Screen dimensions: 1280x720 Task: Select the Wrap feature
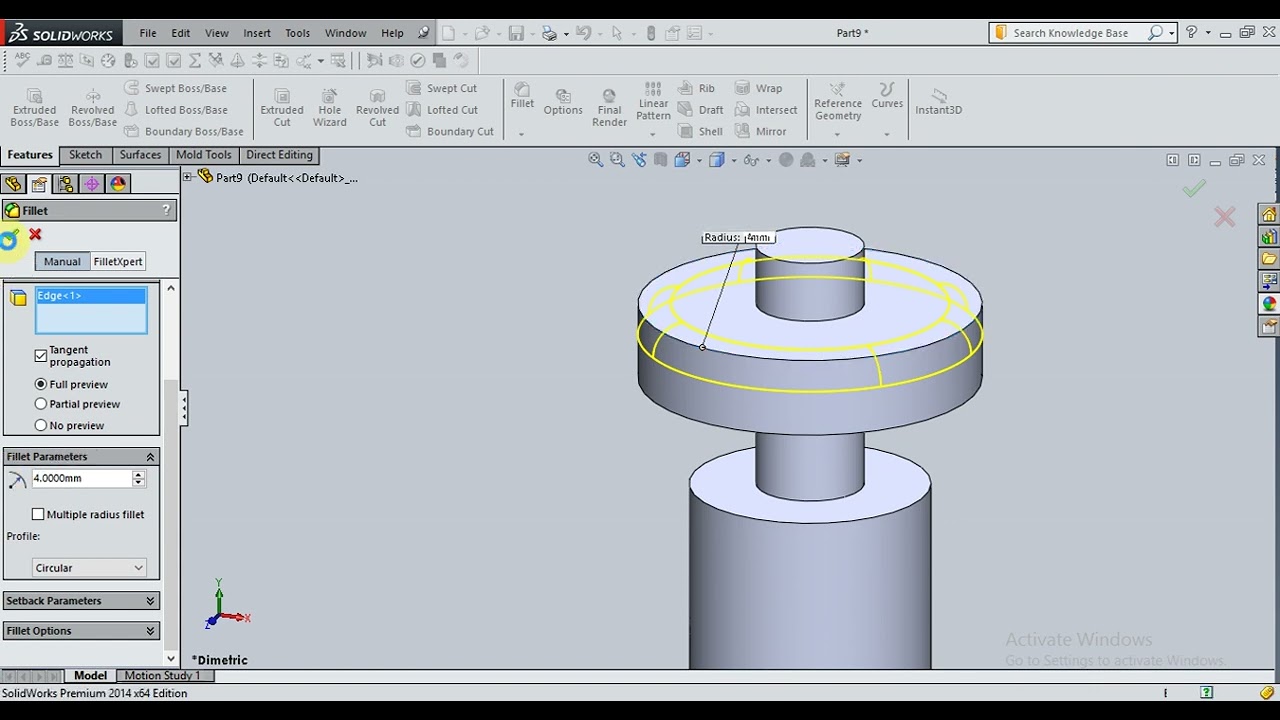click(758, 88)
